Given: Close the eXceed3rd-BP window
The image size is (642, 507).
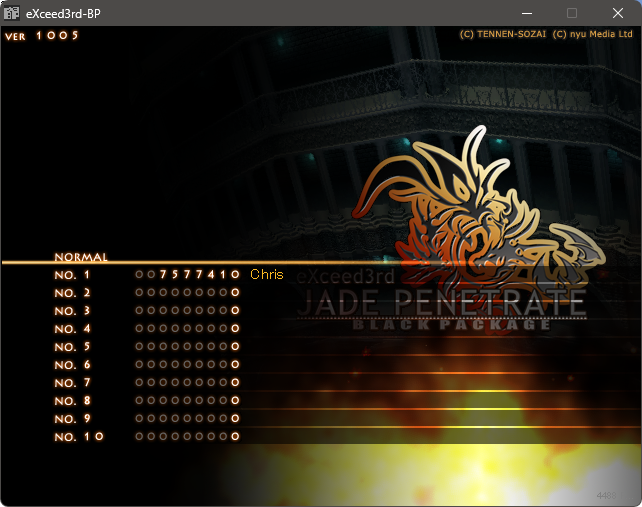Looking at the screenshot, I should tap(618, 13).
